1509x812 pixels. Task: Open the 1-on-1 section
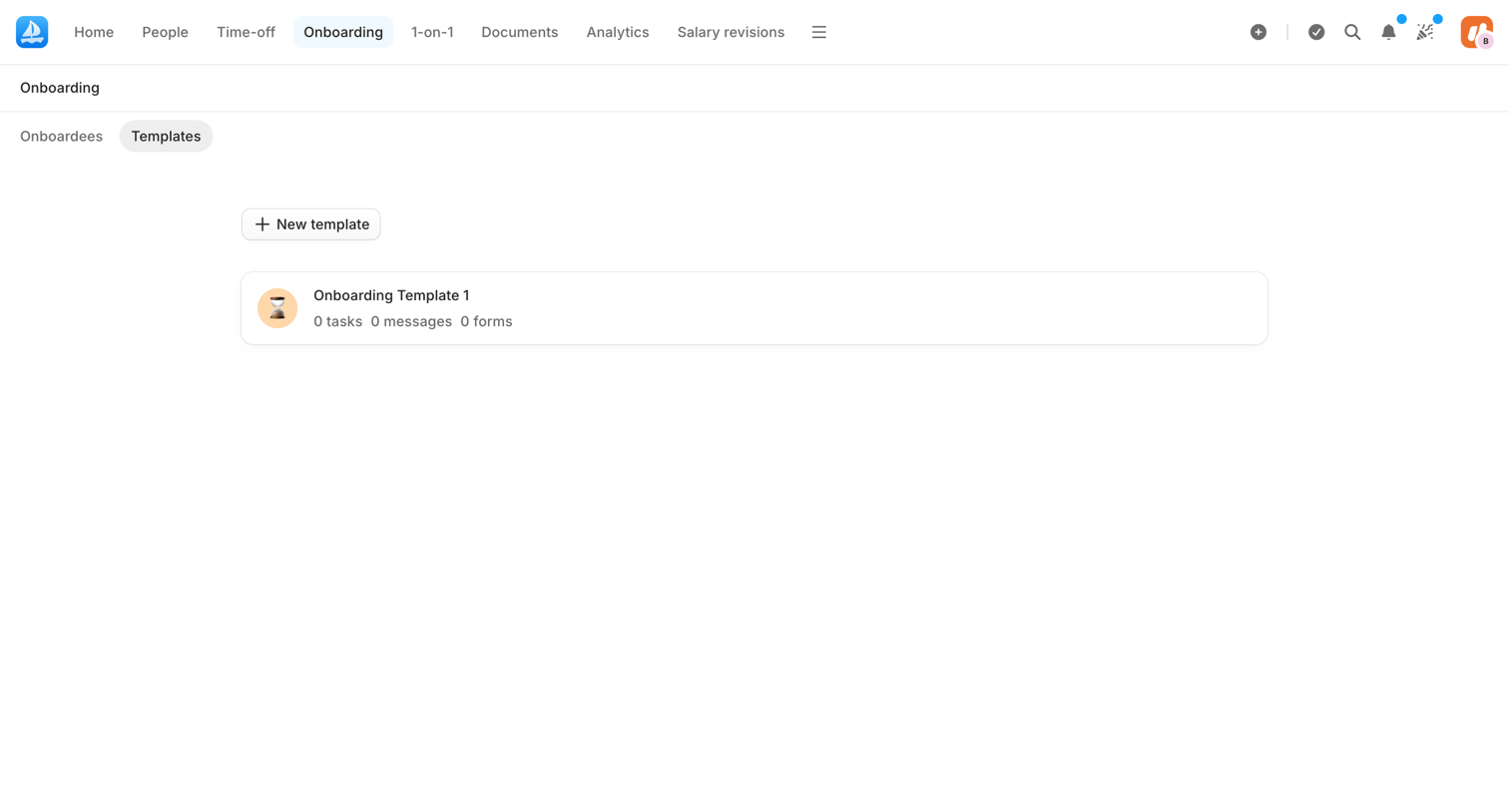click(432, 32)
